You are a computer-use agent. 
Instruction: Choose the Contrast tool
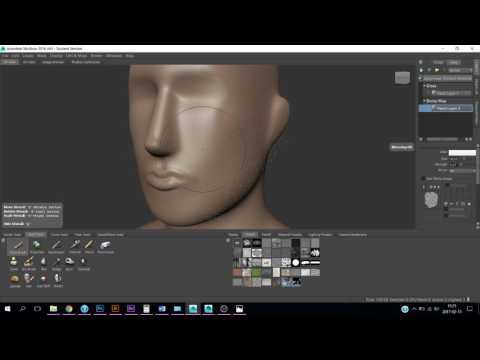click(x=84, y=263)
